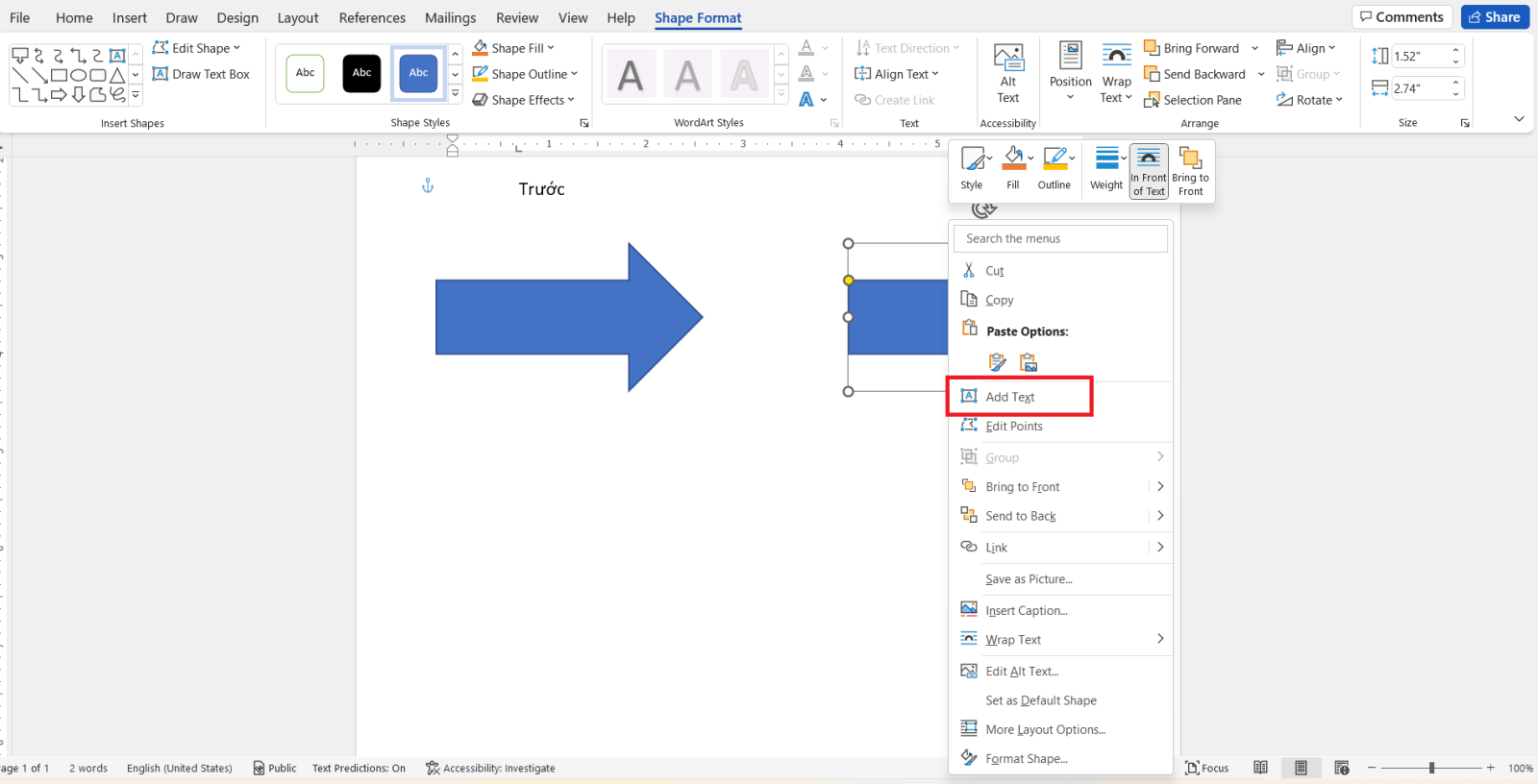Viewport: 1538px width, 784px height.
Task: Click the anchor icon in document
Action: click(428, 185)
